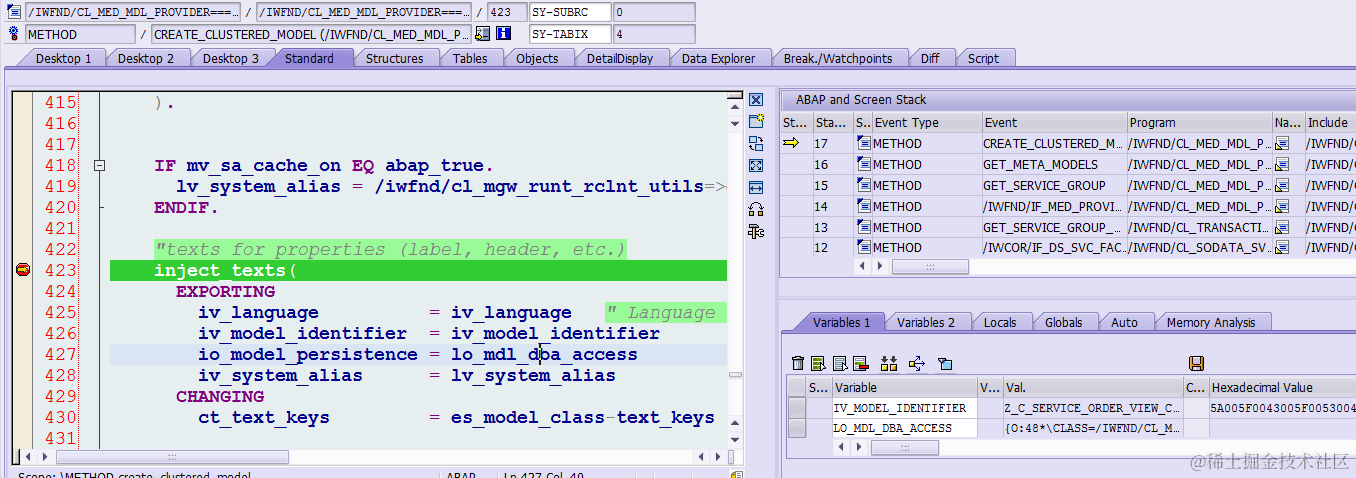1356x478 pixels.
Task: Close tool using X icon beside editor
Action: [756, 100]
